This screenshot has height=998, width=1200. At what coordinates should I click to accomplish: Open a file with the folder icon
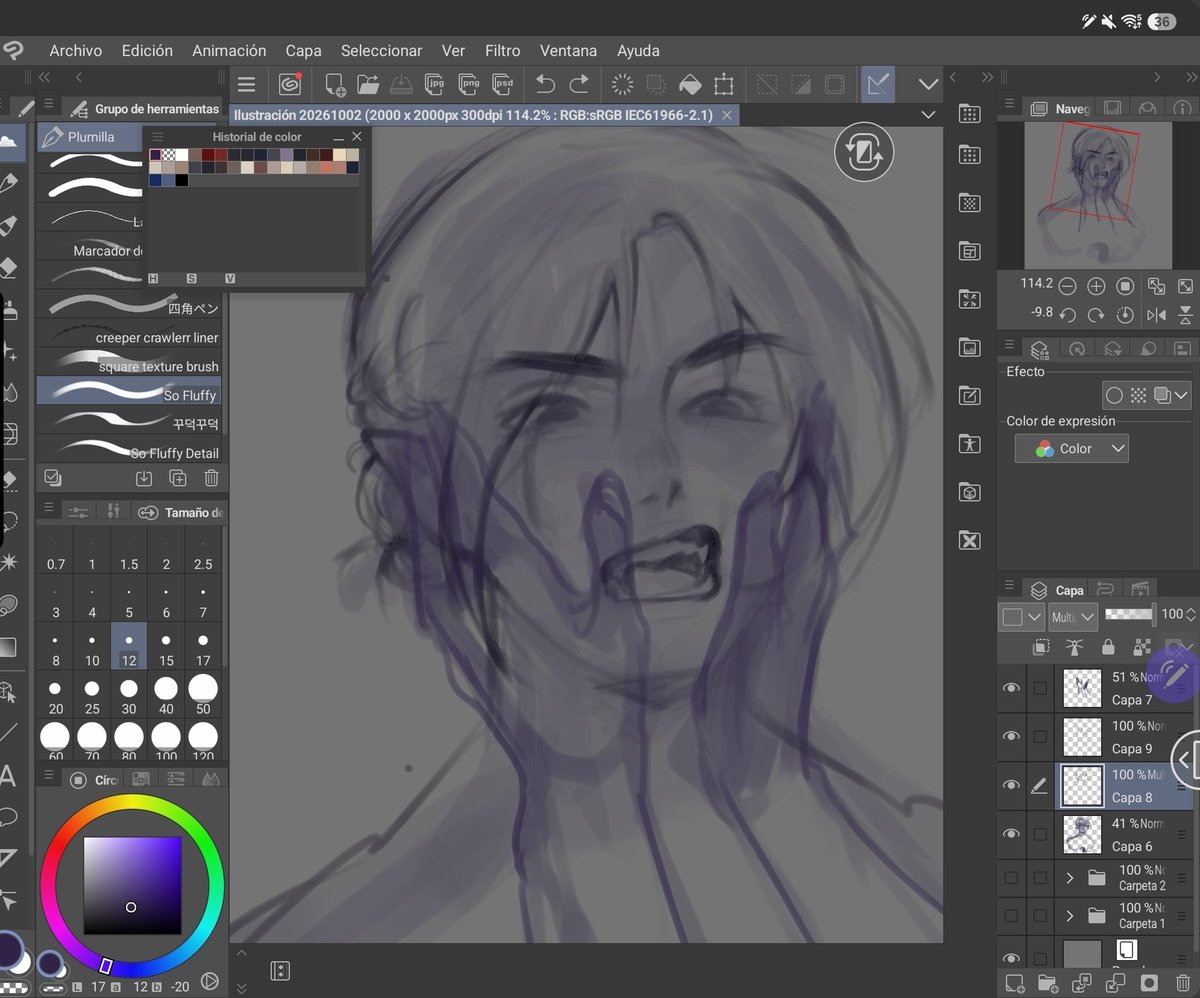[x=367, y=84]
